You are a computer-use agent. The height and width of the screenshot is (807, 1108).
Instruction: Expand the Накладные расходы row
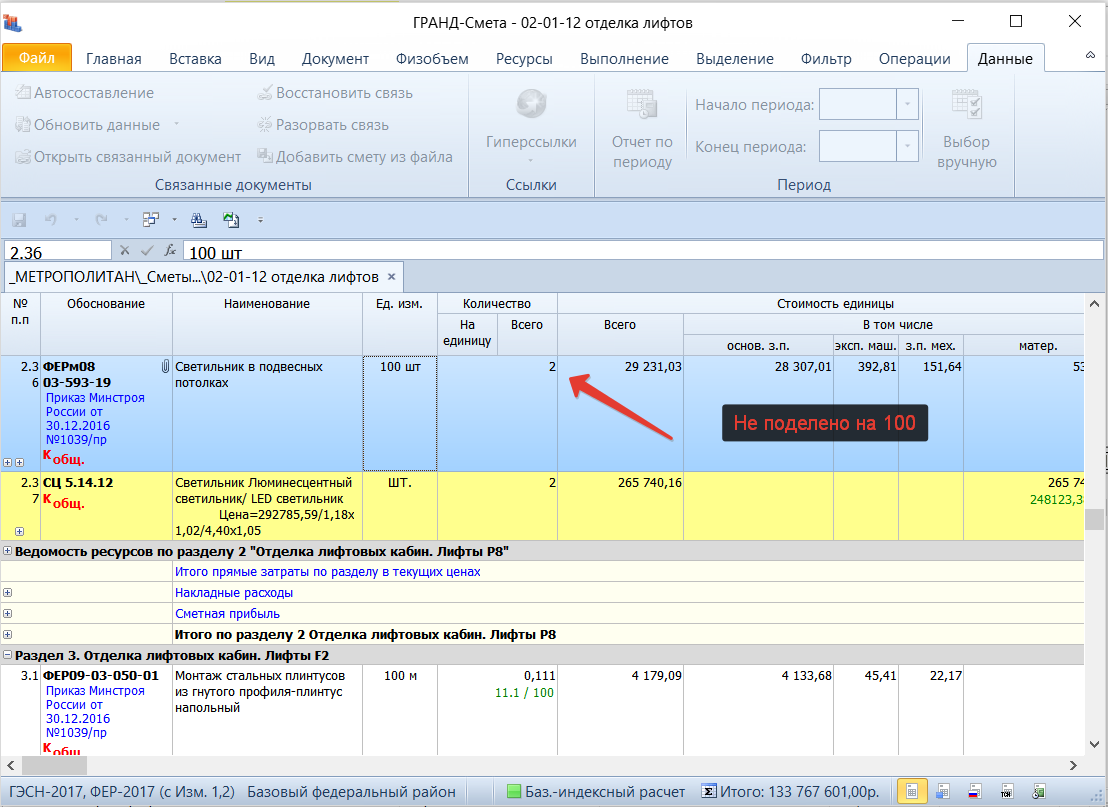click(8, 593)
